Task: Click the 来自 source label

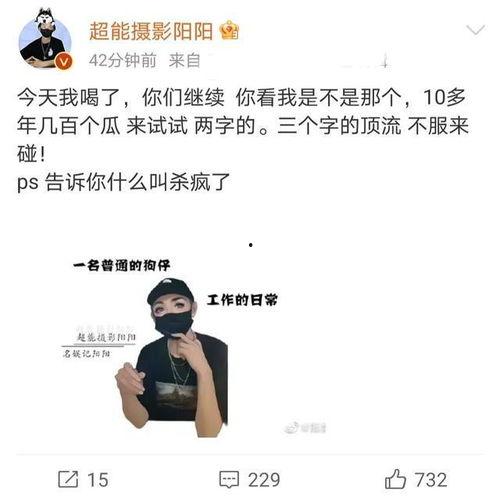Action: [x=184, y=61]
